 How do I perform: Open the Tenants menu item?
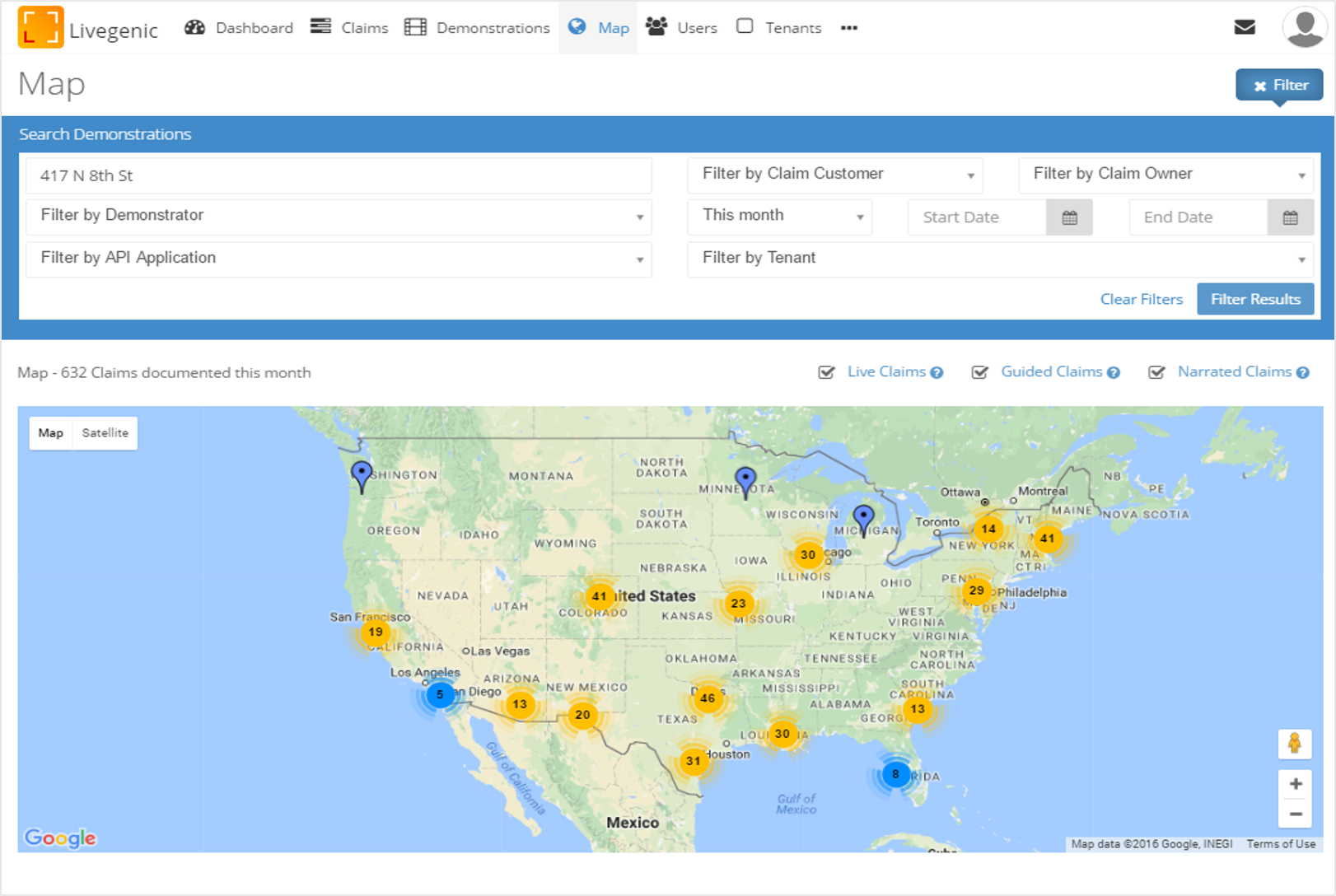click(778, 28)
